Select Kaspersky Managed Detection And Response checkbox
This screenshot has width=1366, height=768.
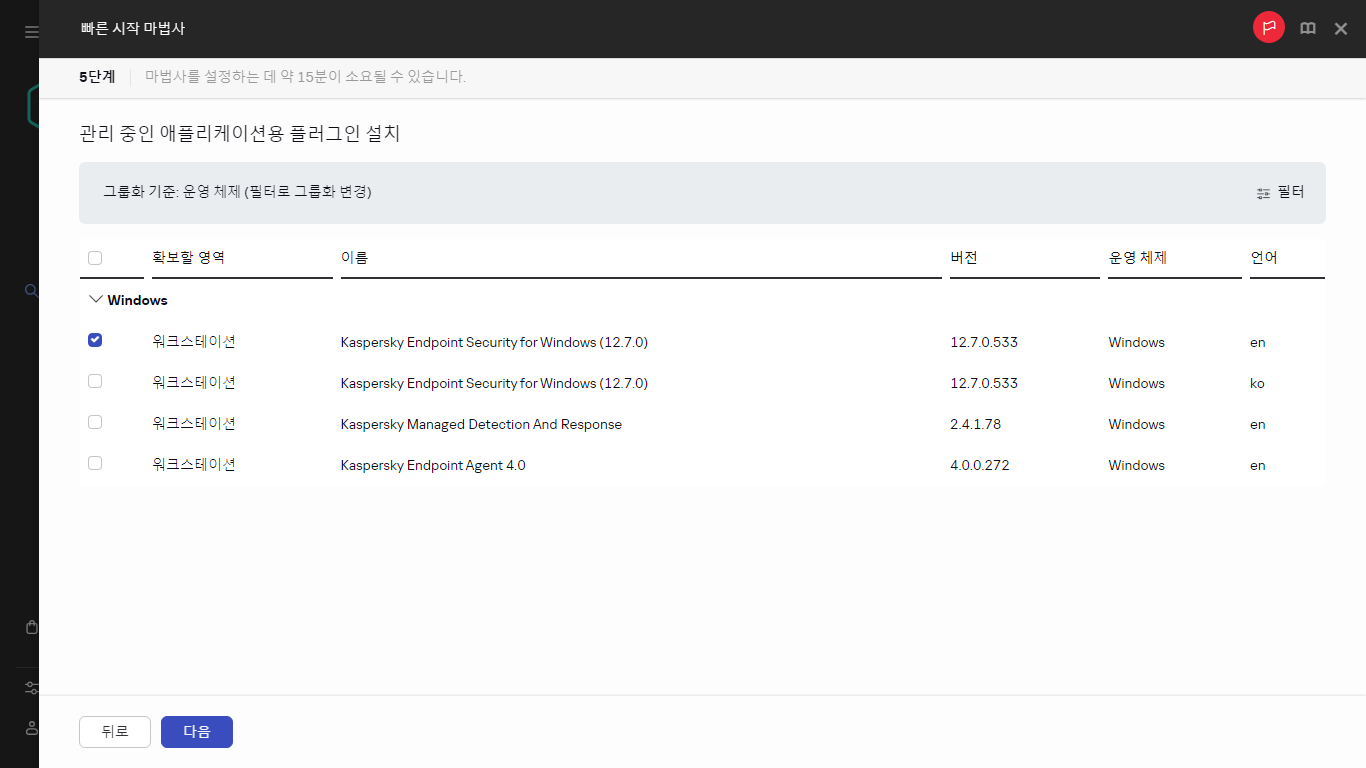point(95,422)
